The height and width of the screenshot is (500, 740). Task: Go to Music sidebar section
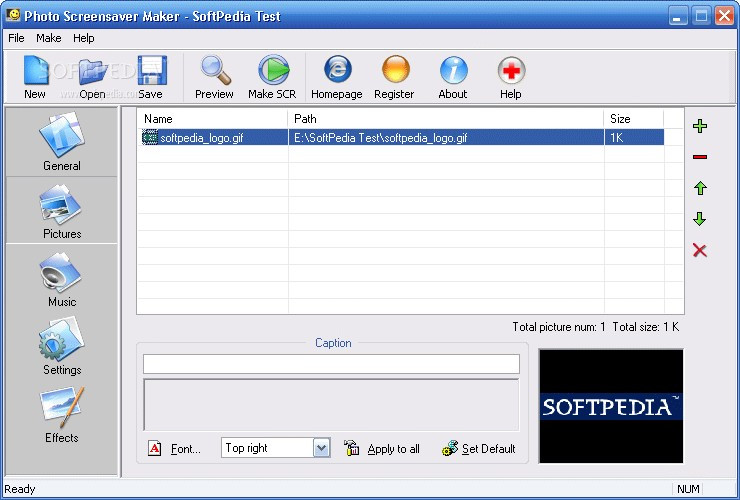(62, 279)
